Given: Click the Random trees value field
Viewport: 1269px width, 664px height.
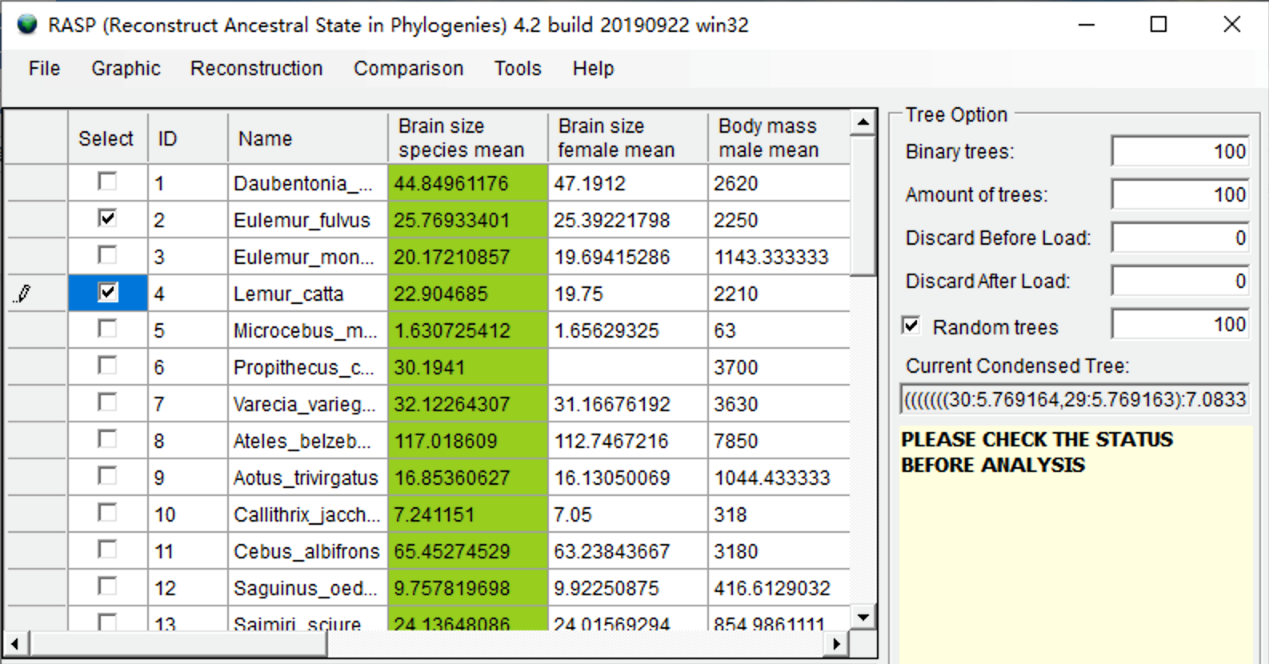Looking at the screenshot, I should pos(1180,324).
